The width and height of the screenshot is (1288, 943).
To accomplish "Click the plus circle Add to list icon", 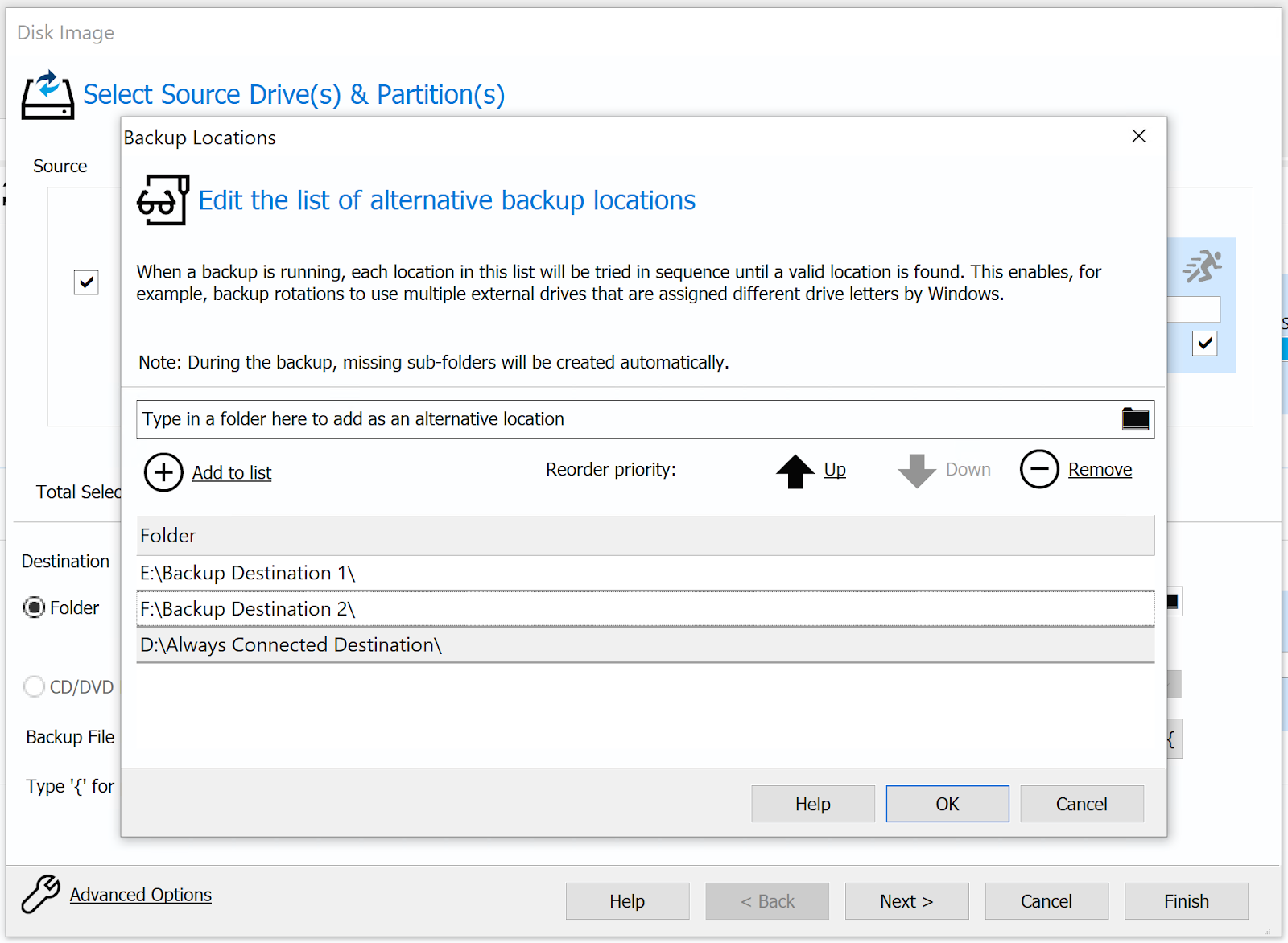I will point(163,472).
